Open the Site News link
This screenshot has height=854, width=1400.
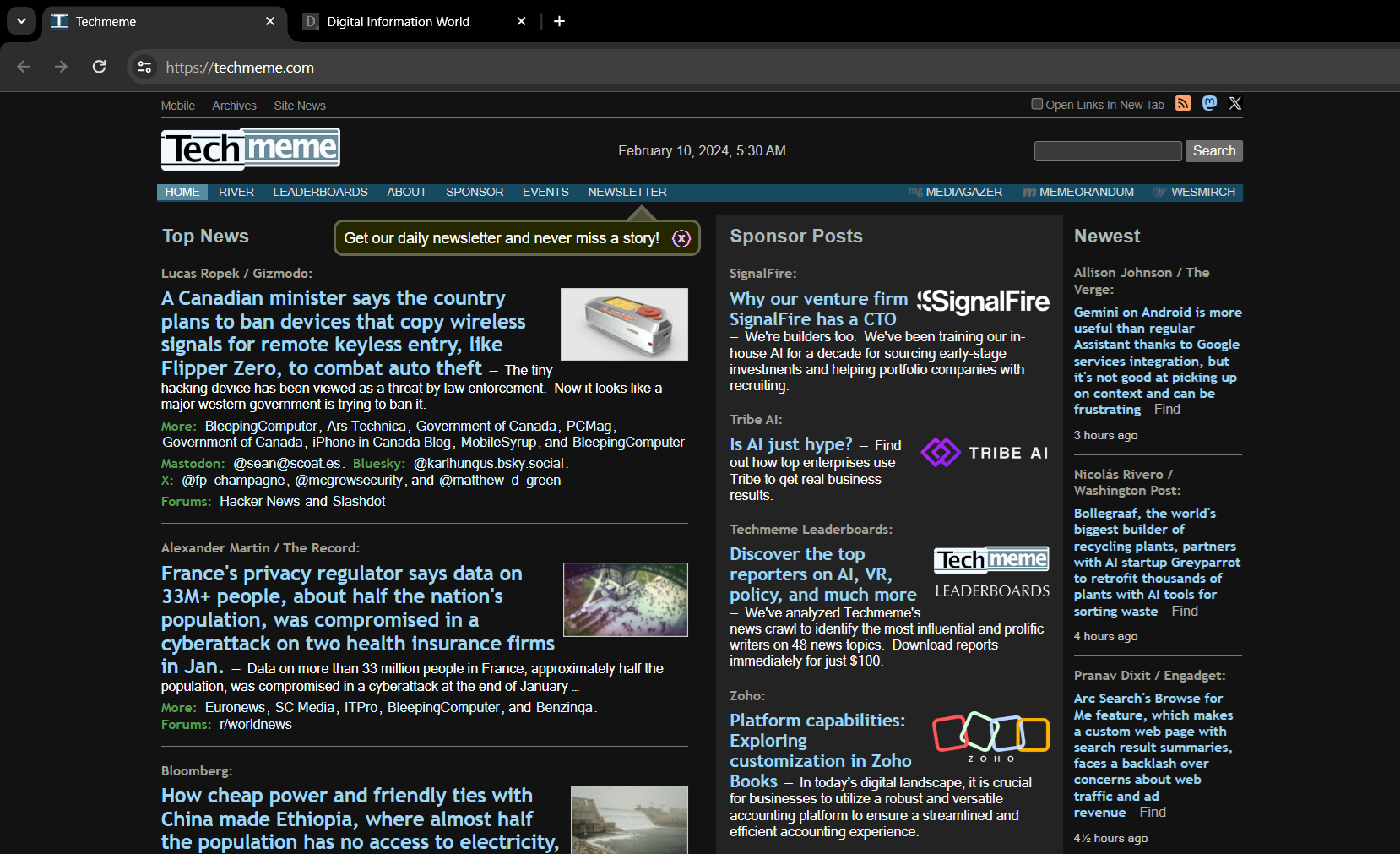(300, 106)
